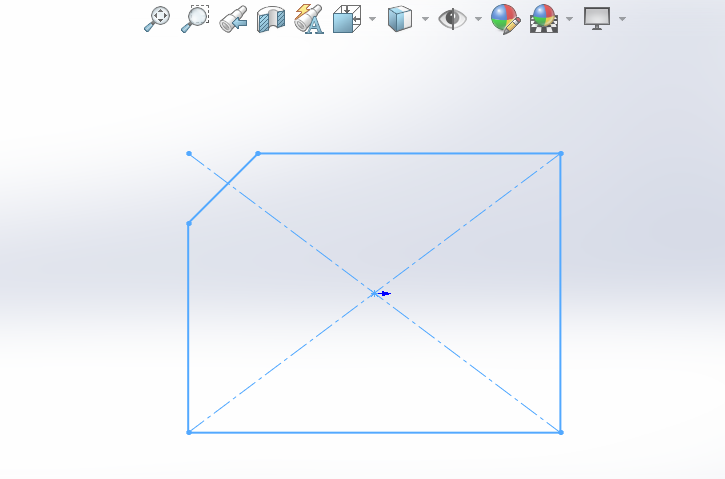
Task: Select the top horizontal sketch line
Action: [409, 154]
